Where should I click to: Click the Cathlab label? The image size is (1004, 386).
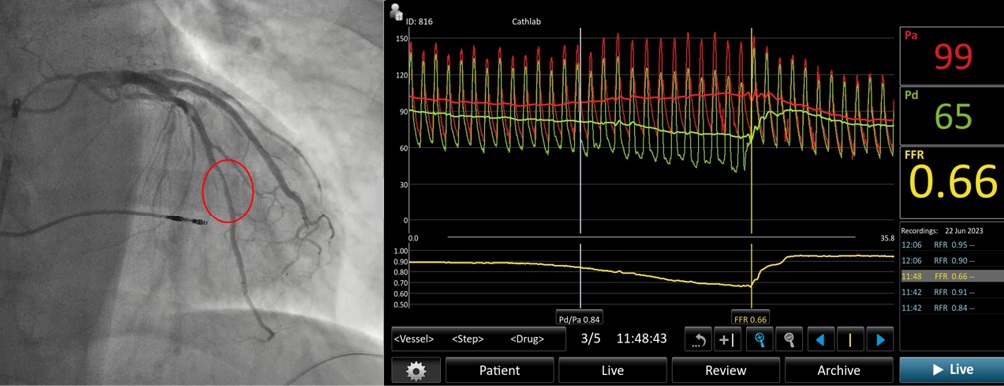pos(527,21)
